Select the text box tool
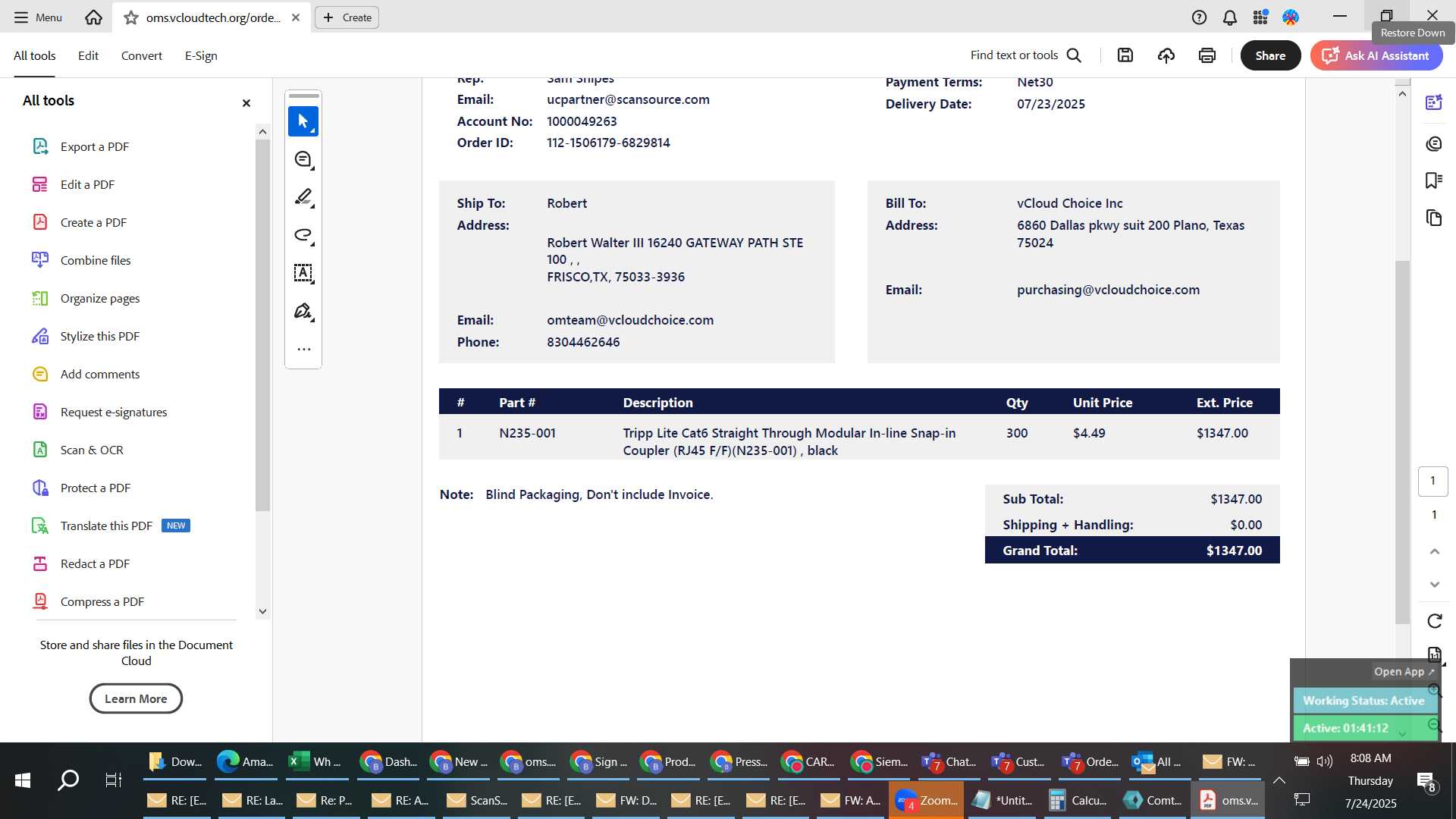This screenshot has height=819, width=1456. point(303,273)
